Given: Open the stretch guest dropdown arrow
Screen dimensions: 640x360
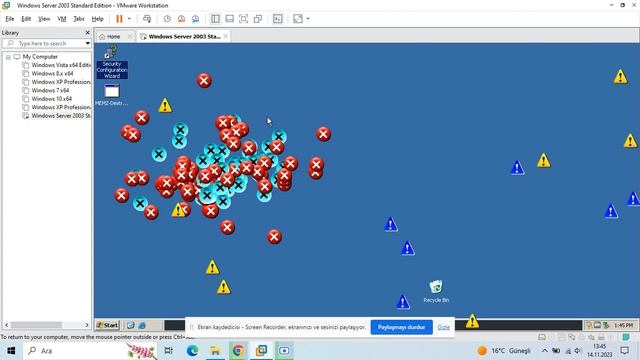Looking at the screenshot, I should click(308, 19).
